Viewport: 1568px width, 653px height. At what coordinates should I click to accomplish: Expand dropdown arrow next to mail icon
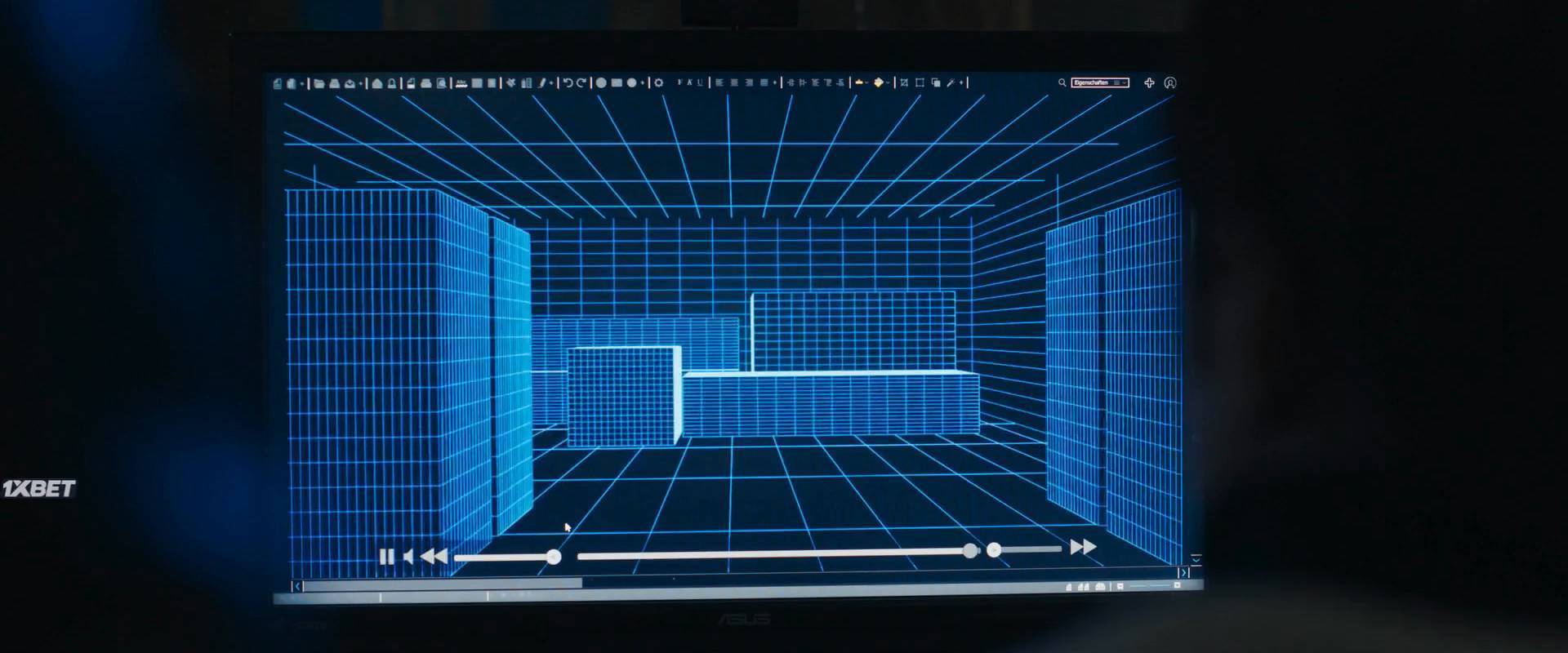point(361,83)
